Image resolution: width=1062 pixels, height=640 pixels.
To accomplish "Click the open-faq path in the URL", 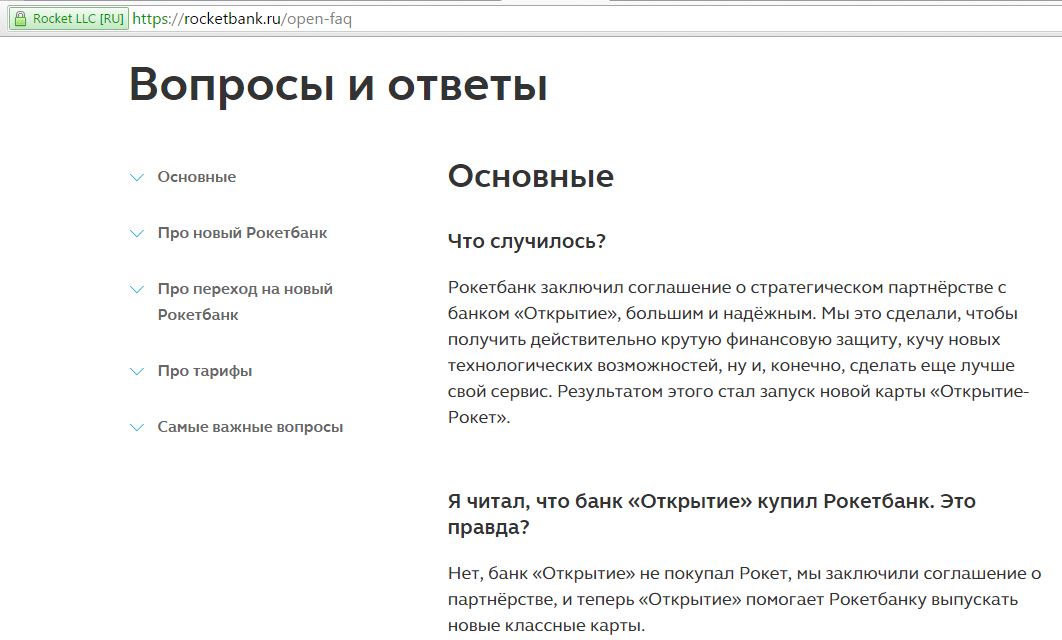I will coord(319,19).
